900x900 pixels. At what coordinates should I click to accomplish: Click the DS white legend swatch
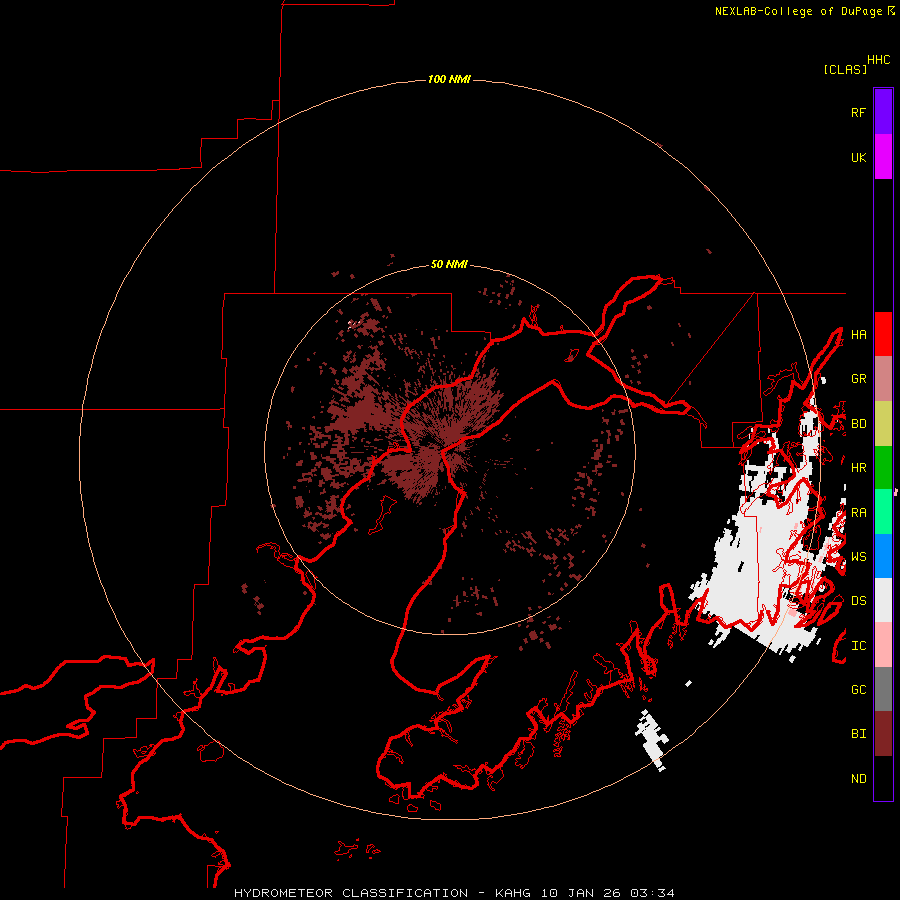point(883,600)
